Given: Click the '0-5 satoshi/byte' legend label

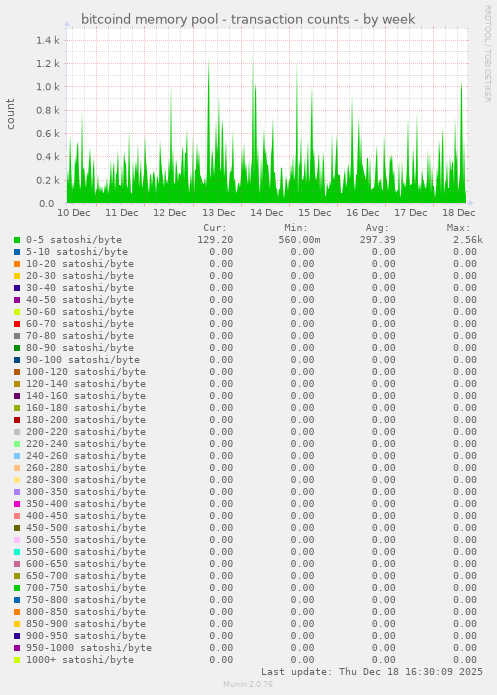Looking at the screenshot, I should (x=74, y=240).
